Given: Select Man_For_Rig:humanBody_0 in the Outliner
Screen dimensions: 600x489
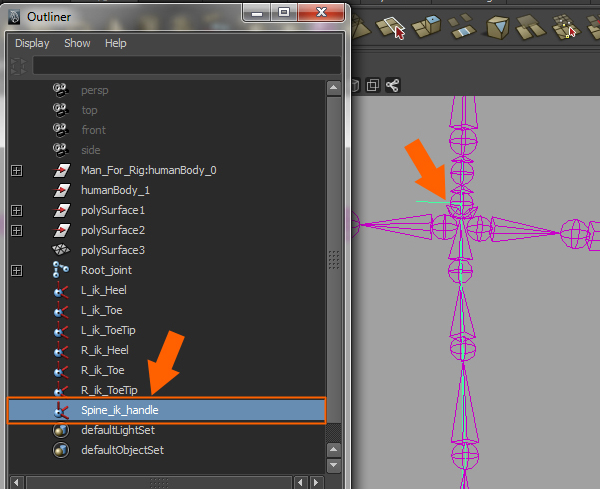Looking at the screenshot, I should tap(148, 170).
